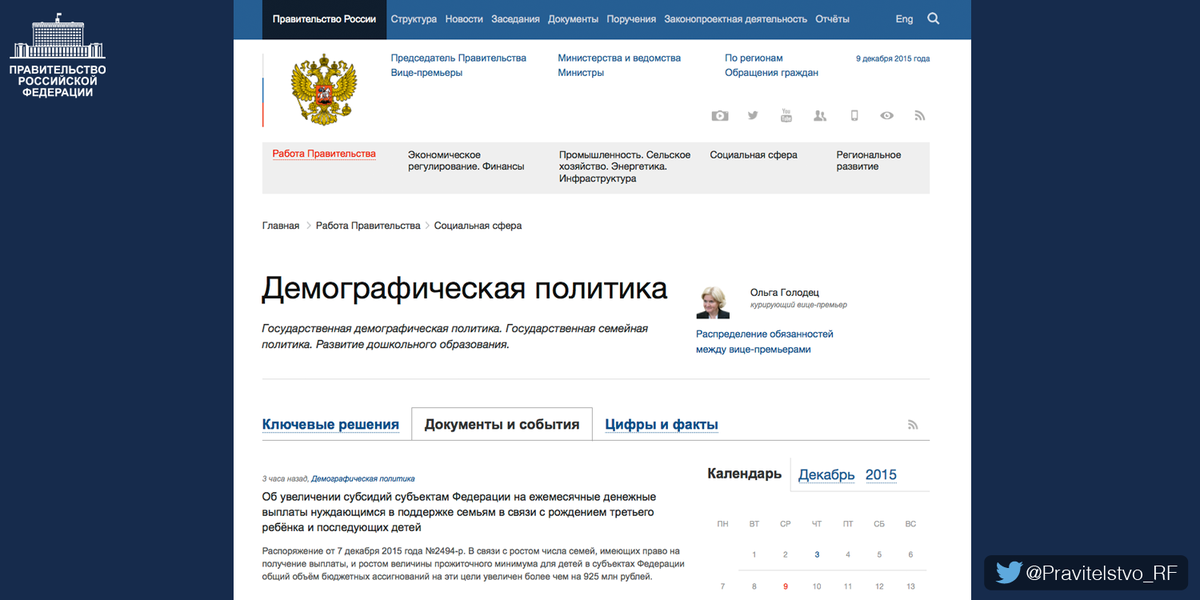The height and width of the screenshot is (600, 1200).
Task: Open Вице-премьеры link
Action: [x=427, y=73]
